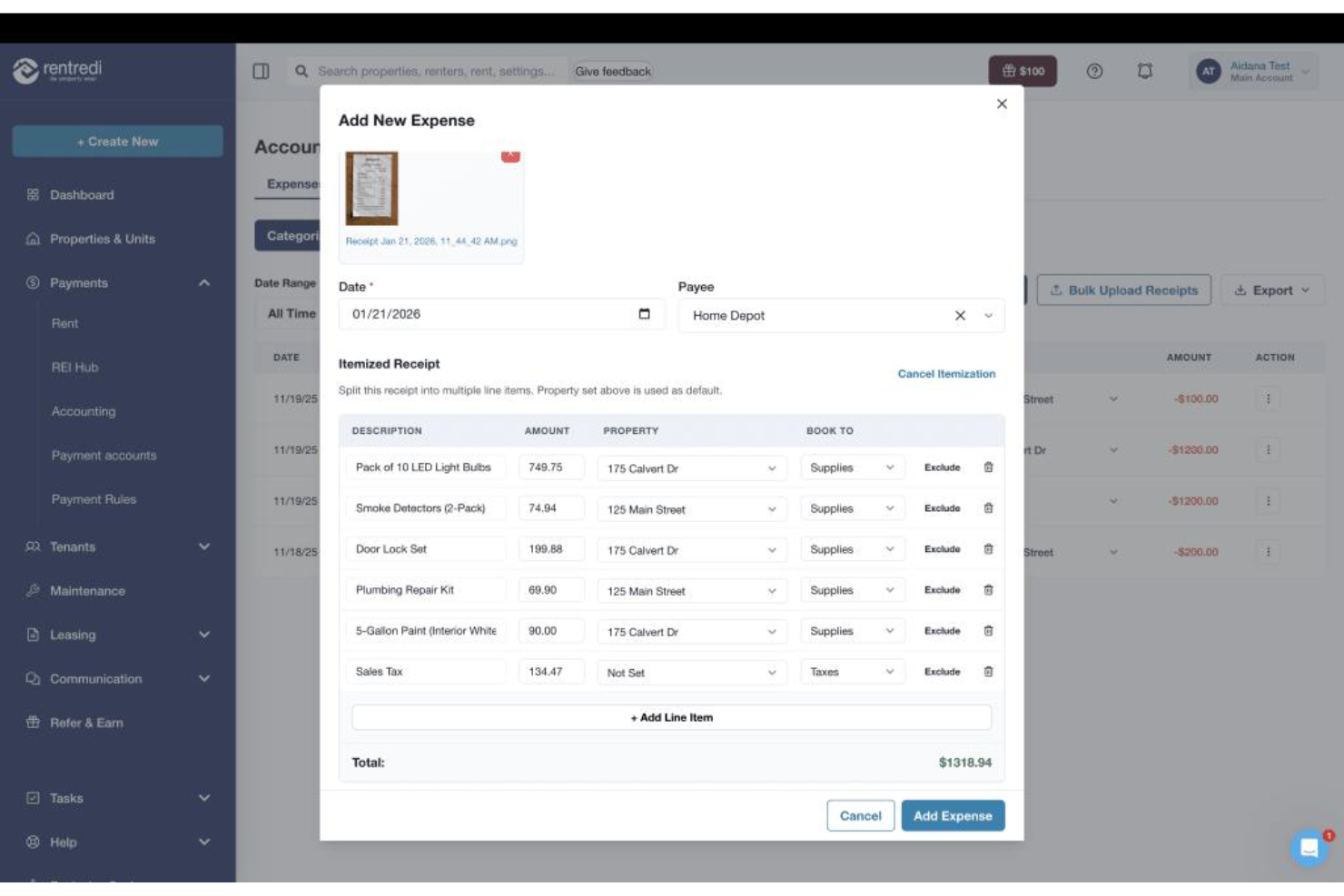The height and width of the screenshot is (896, 1344).
Task: Open the calendar picker in the Date field
Action: point(645,314)
